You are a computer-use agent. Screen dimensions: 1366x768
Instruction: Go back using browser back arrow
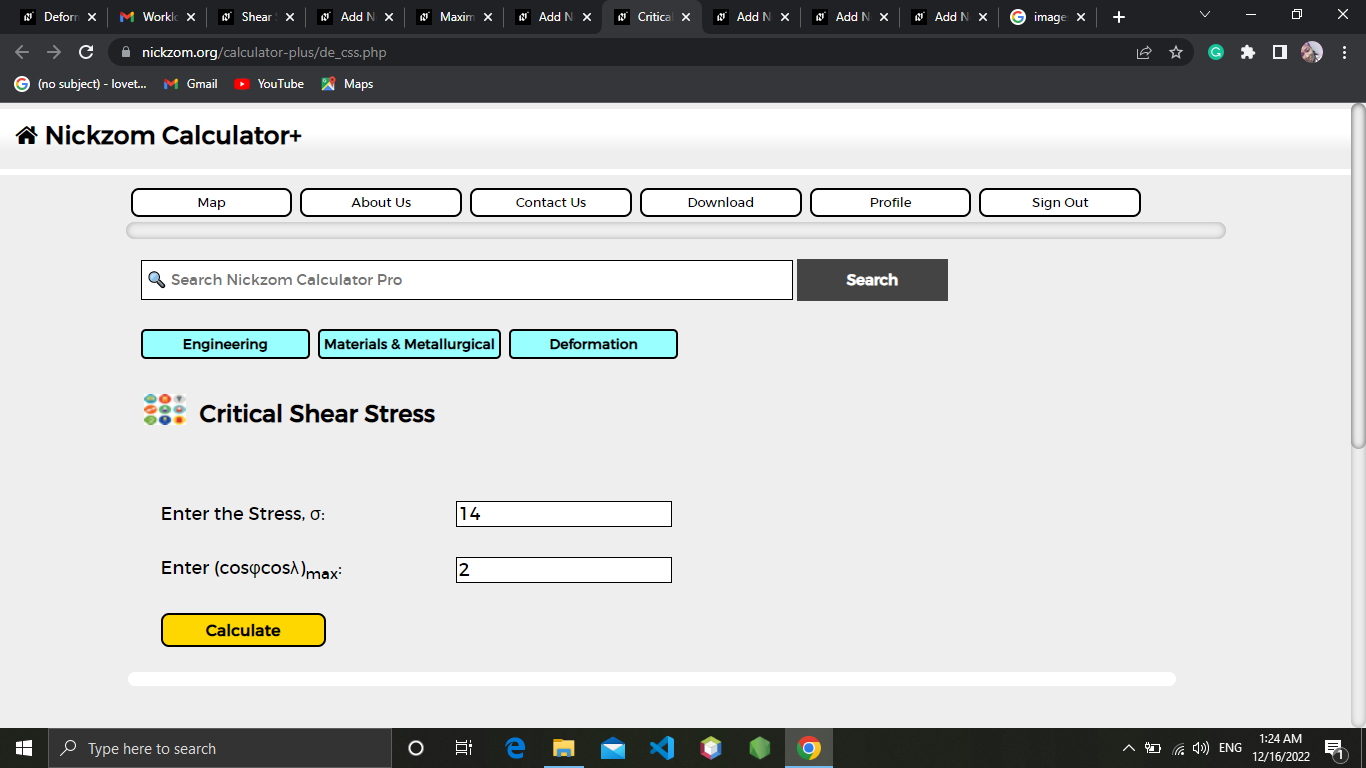22,52
